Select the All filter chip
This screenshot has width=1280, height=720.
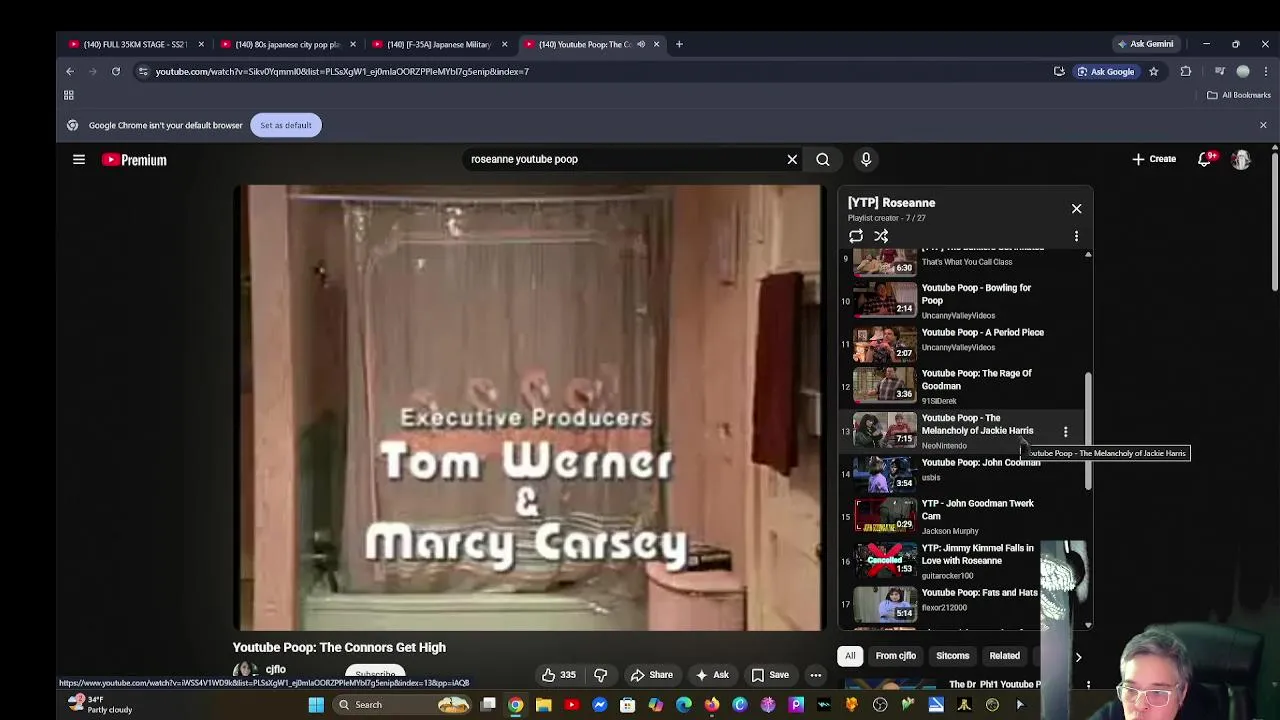tap(850, 656)
